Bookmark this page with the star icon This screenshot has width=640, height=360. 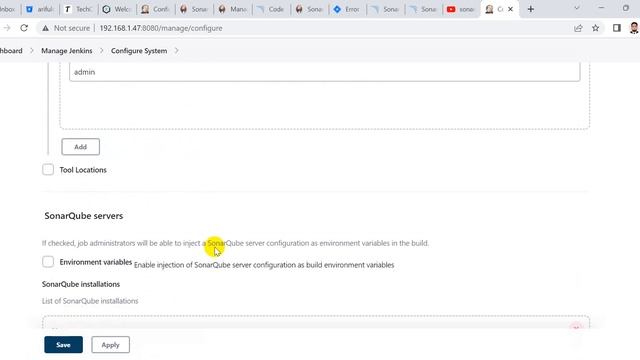596,28
